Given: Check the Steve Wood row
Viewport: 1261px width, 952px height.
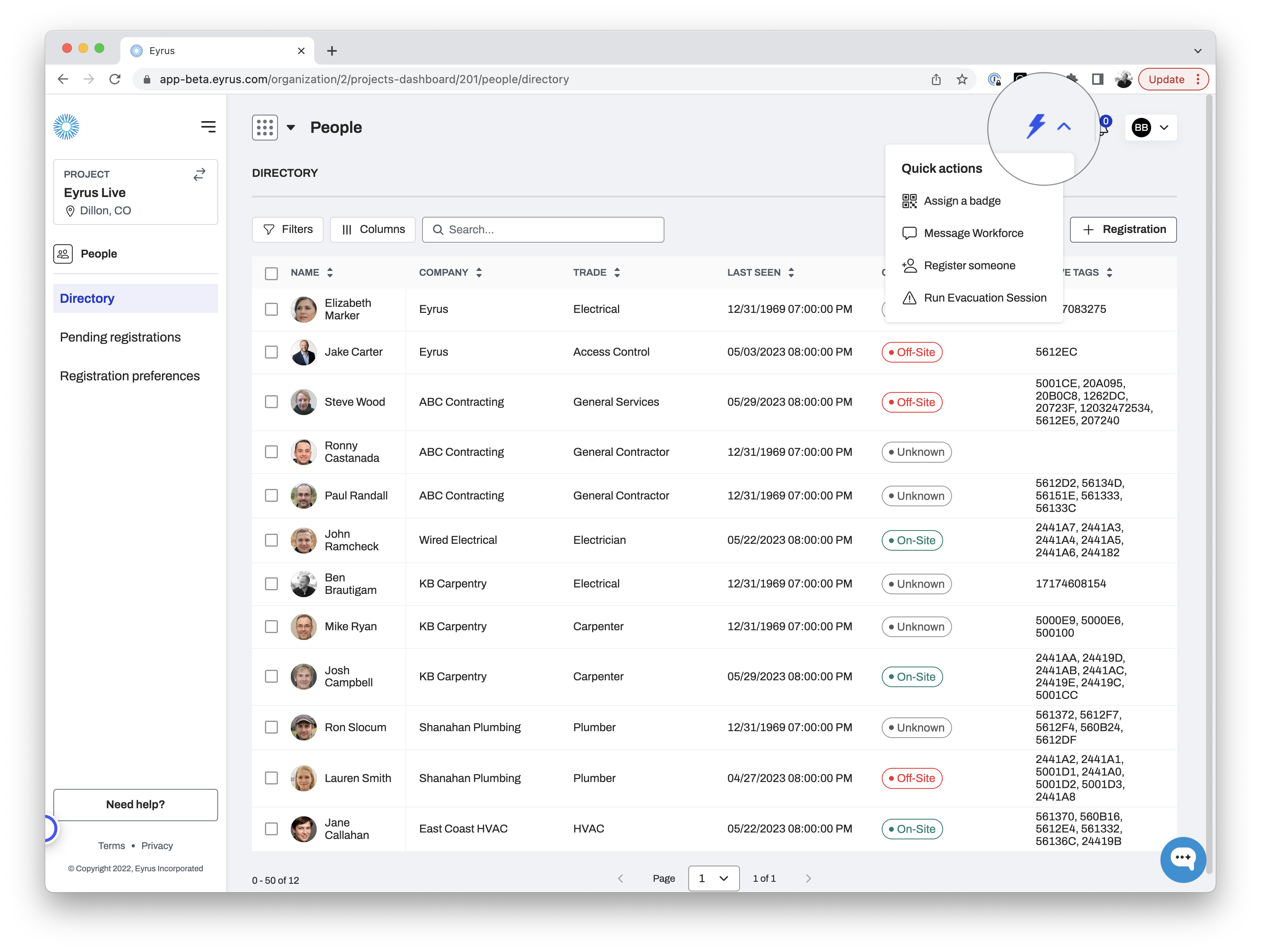Looking at the screenshot, I should [x=271, y=402].
